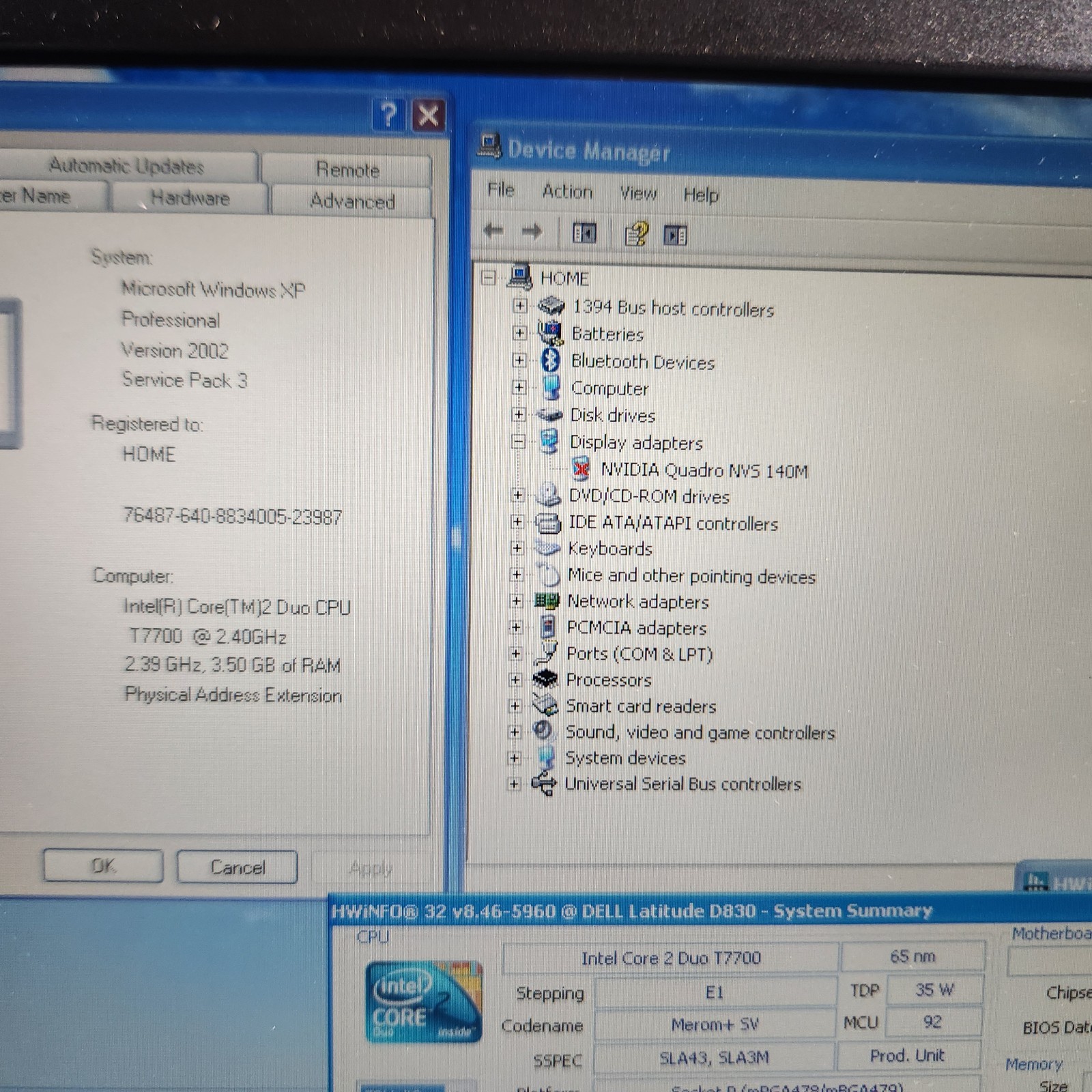Open the Help menu in Device Manager
1092x1092 pixels.
click(x=701, y=195)
